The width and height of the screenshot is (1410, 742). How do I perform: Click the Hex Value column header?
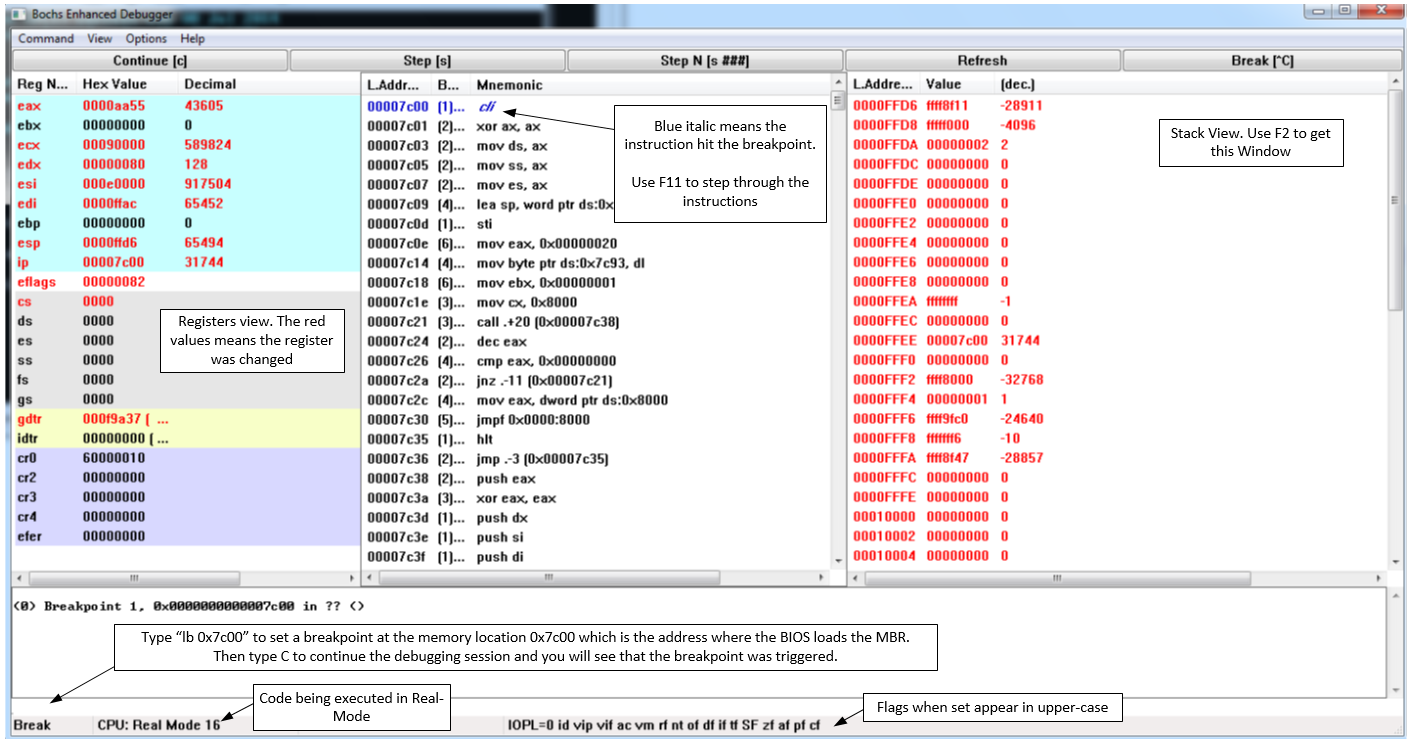point(114,85)
